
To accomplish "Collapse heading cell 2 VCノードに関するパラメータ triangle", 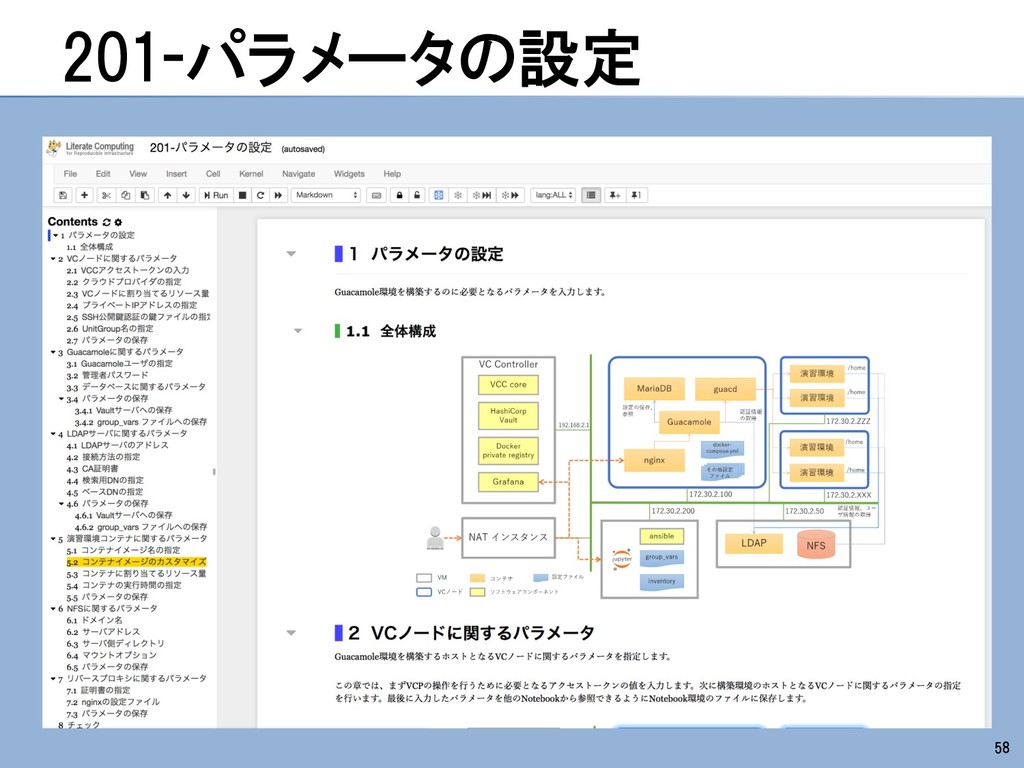I will pyautogui.click(x=291, y=633).
